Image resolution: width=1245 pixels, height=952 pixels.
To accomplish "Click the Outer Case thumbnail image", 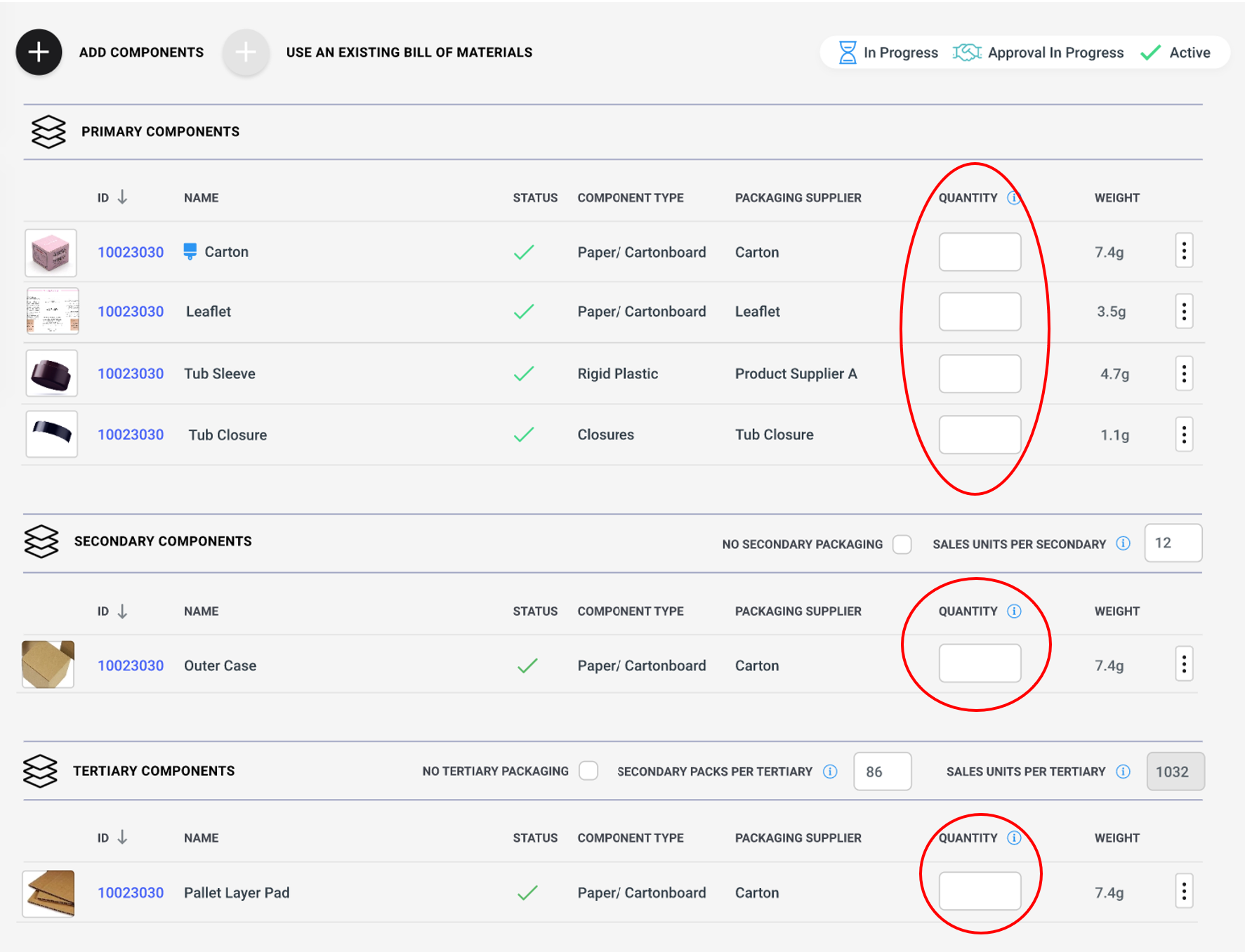I will 48,664.
